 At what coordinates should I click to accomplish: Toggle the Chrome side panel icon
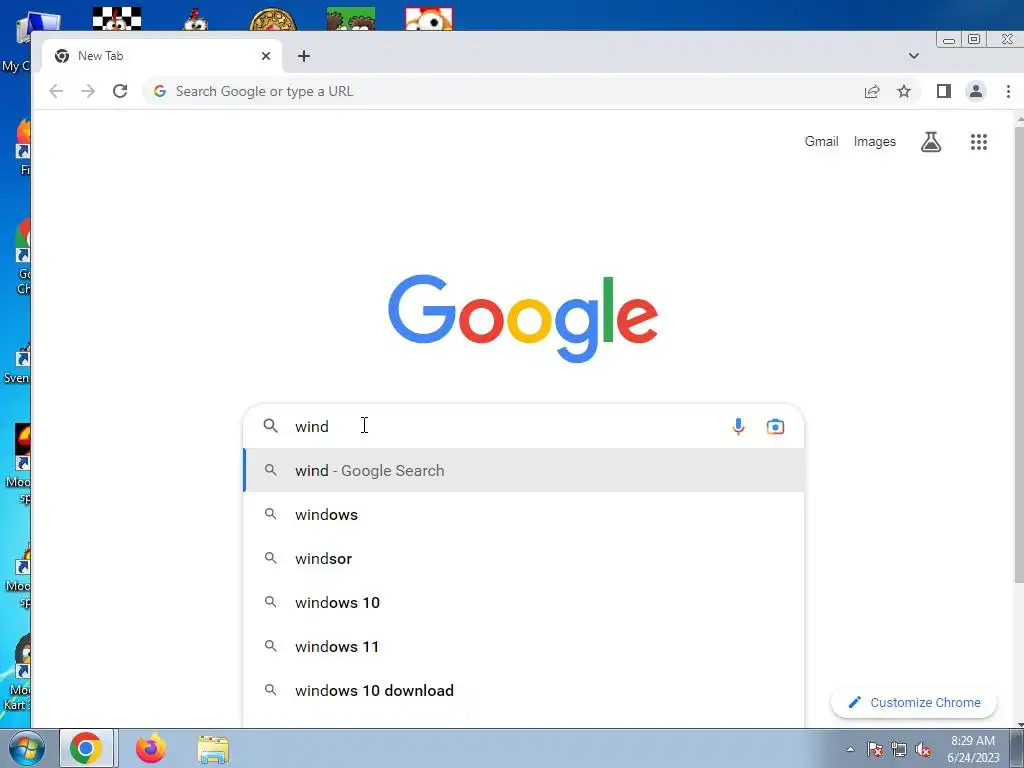tap(944, 91)
